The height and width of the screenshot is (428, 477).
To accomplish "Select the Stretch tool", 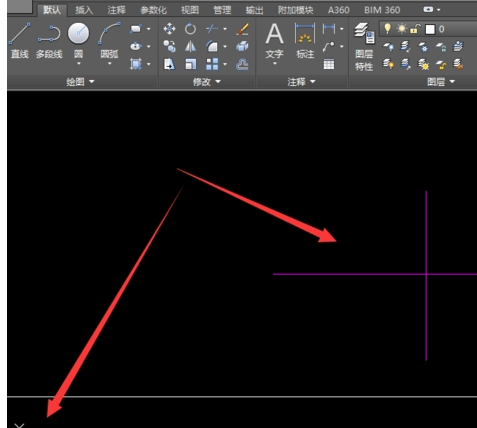I will pyautogui.click(x=169, y=64).
